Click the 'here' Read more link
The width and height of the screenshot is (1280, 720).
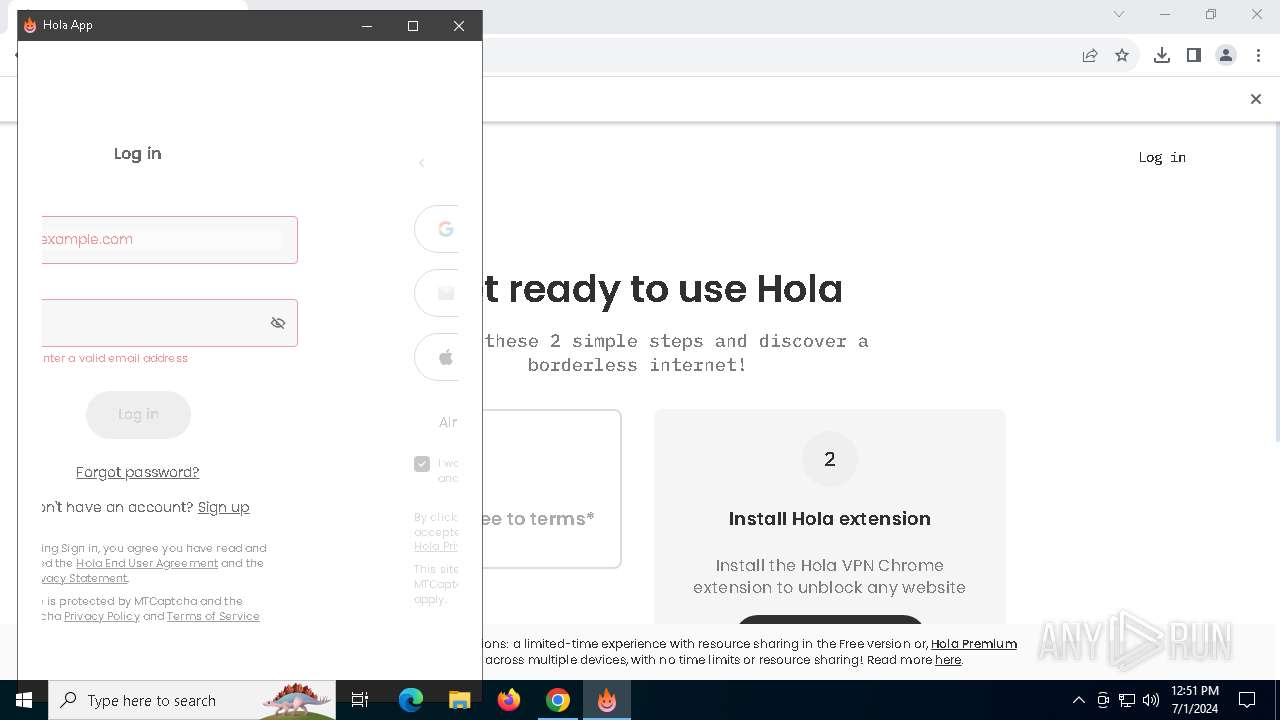tap(948, 660)
